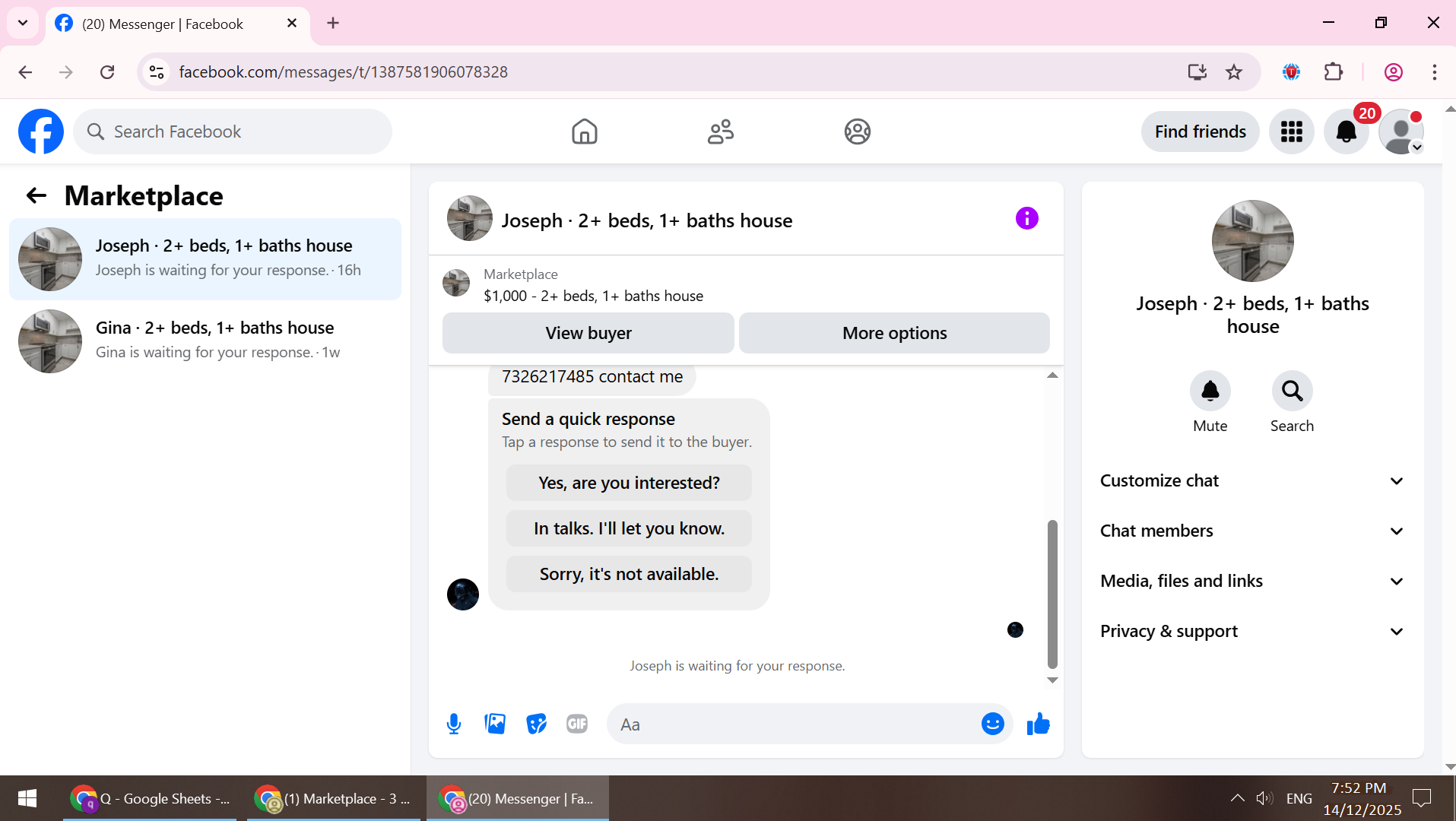
Task: Open the Home feed icon
Action: tap(584, 132)
